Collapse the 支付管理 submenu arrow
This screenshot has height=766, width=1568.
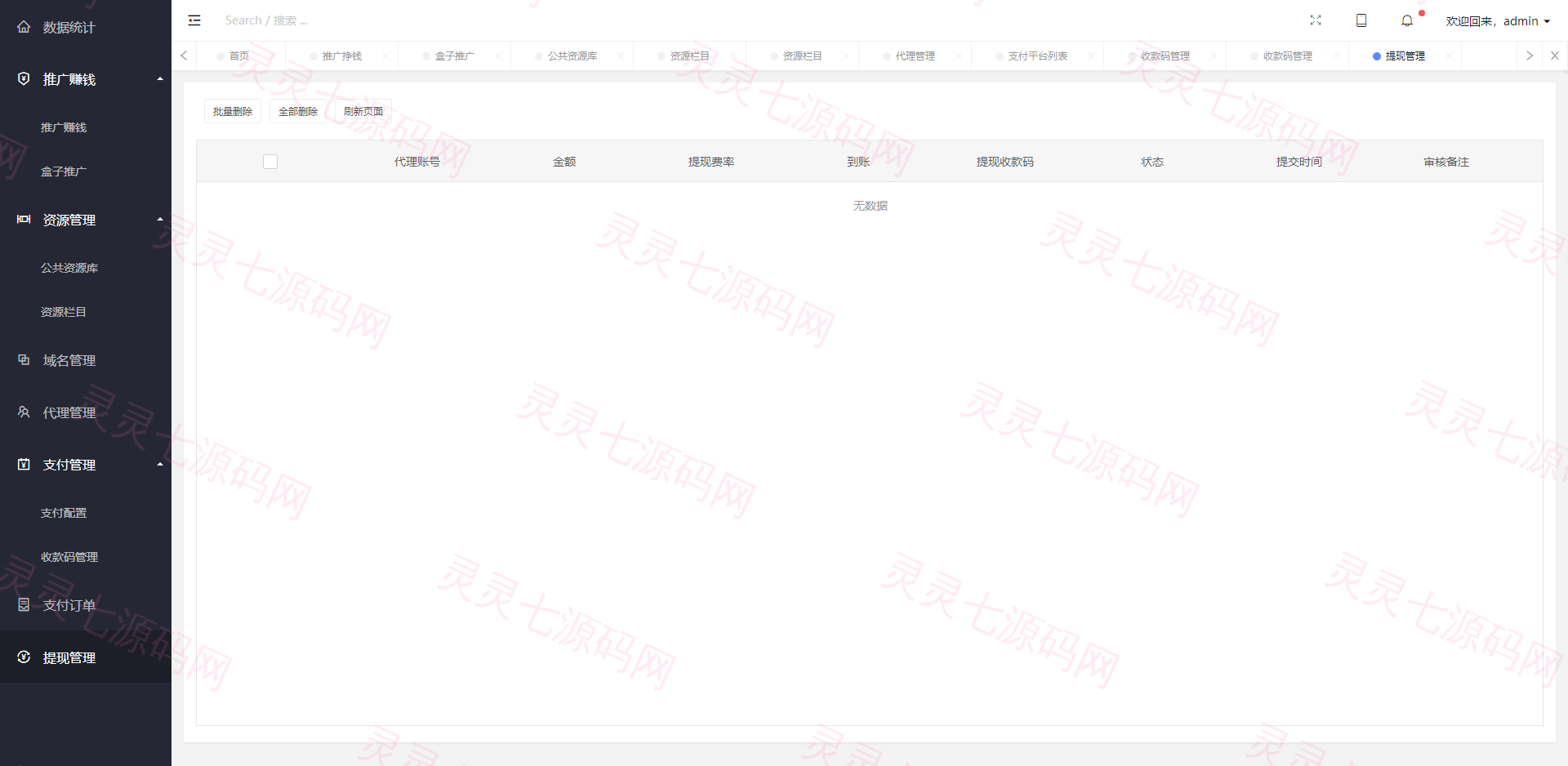coord(160,465)
